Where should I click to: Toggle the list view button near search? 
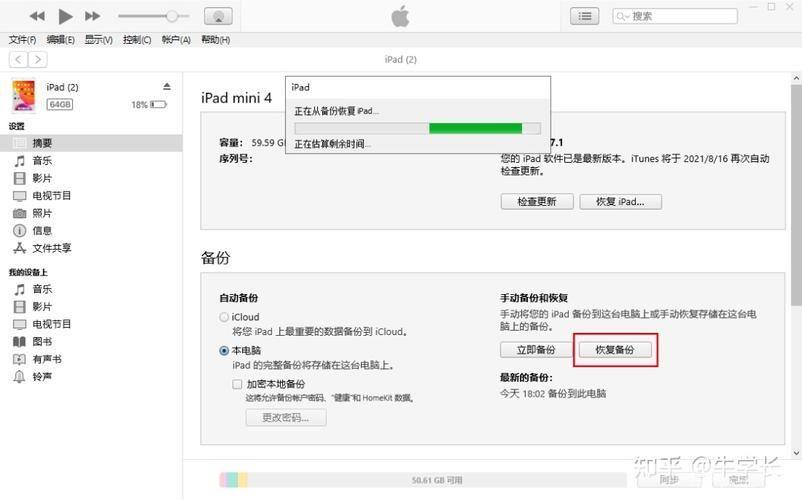pyautogui.click(x=585, y=16)
